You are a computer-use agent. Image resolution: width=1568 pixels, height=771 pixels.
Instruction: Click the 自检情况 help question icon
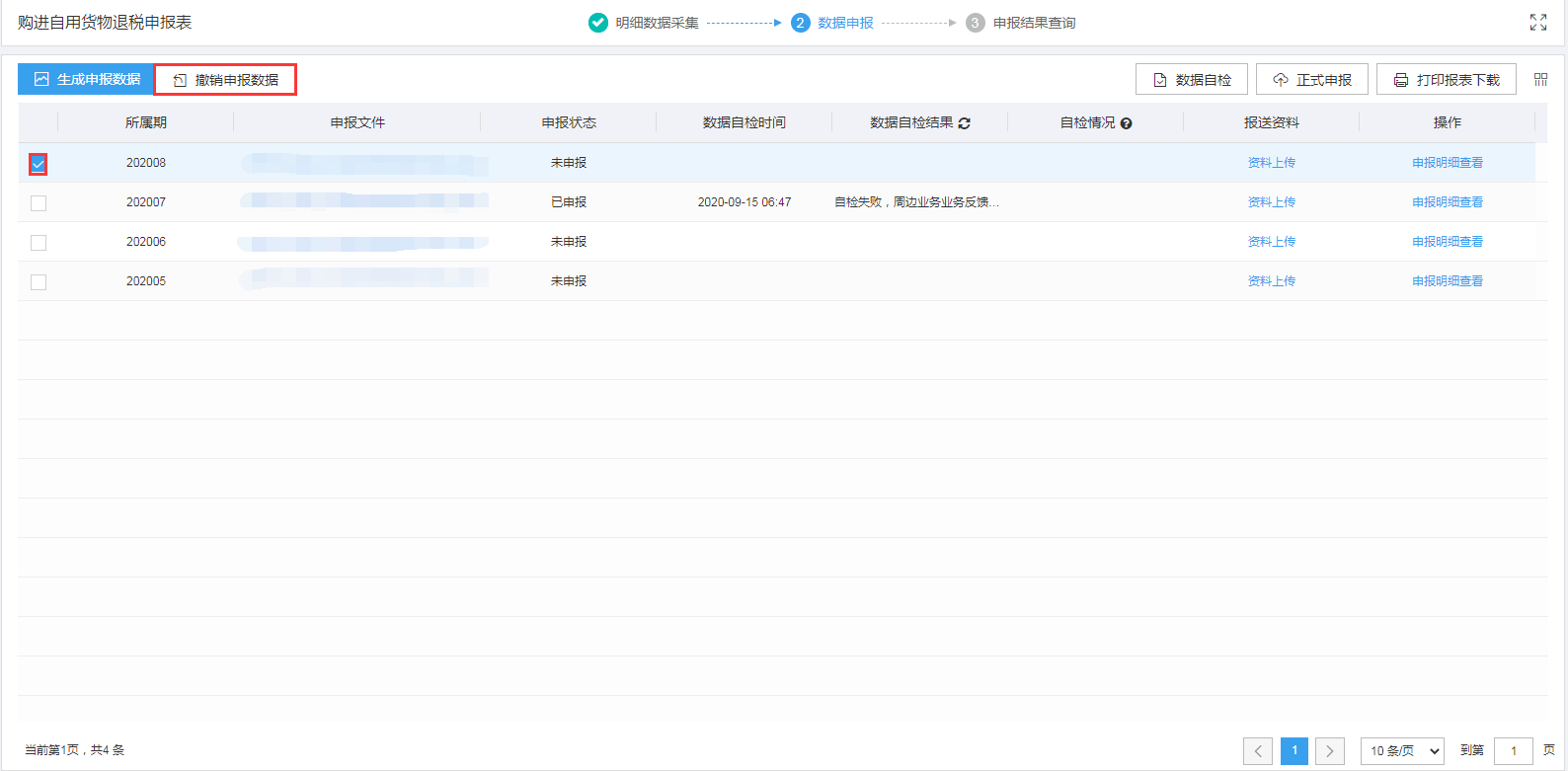(1126, 123)
